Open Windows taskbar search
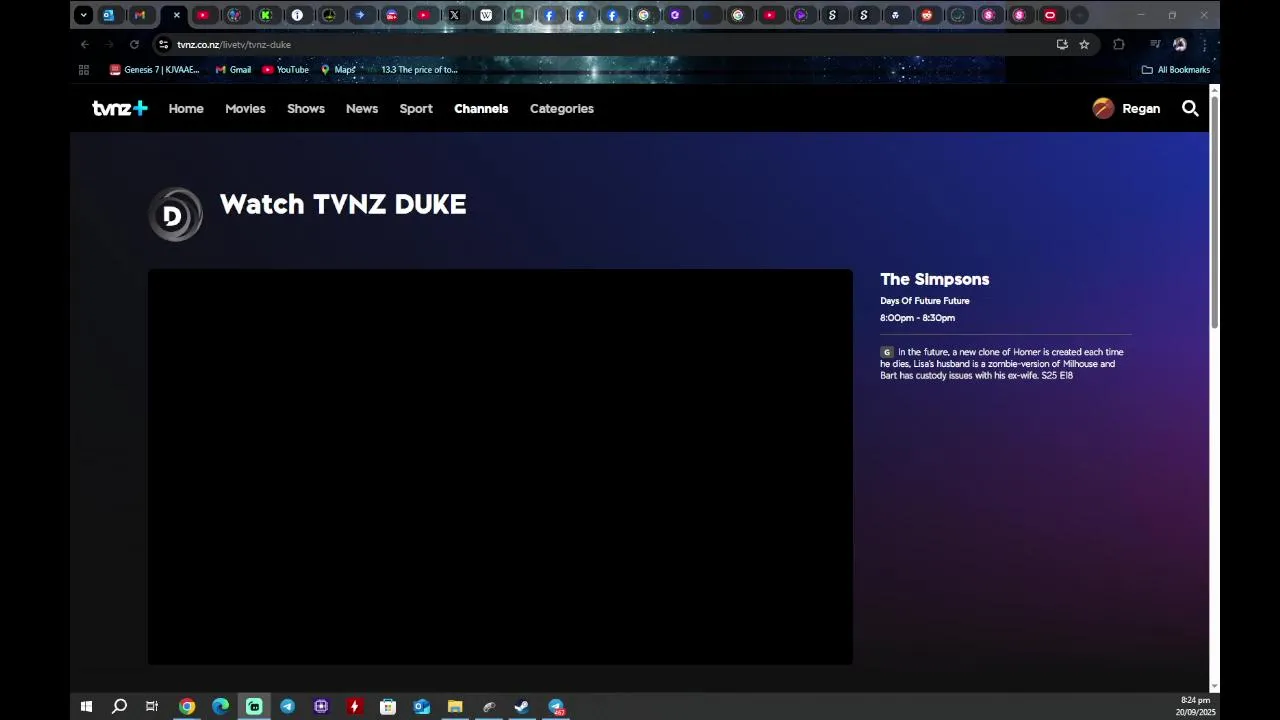1280x720 pixels. coord(119,706)
